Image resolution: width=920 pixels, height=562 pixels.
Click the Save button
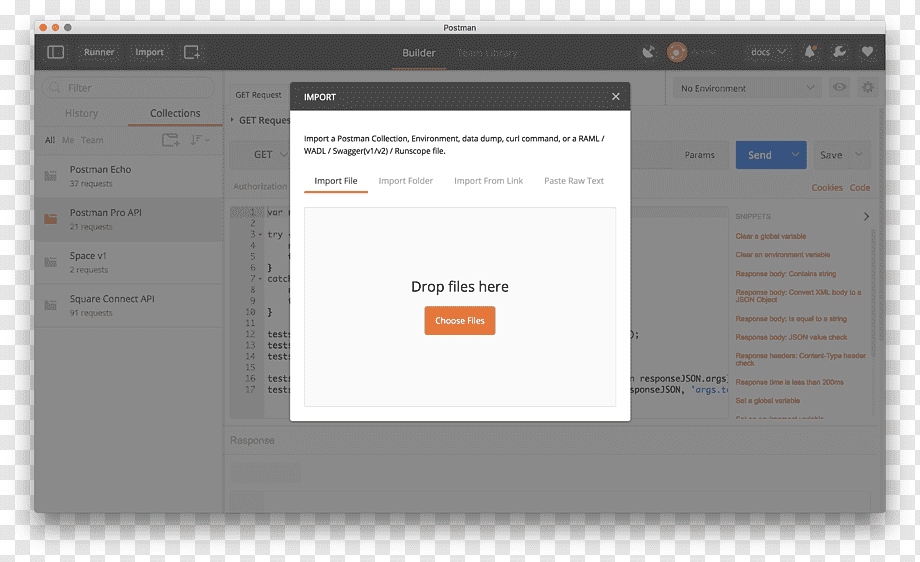831,155
